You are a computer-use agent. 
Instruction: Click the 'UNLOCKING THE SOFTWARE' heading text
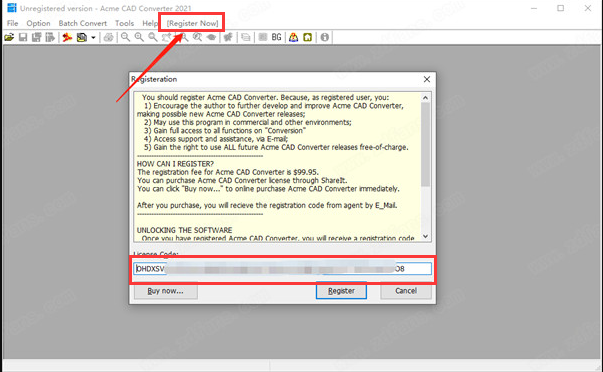click(185, 230)
